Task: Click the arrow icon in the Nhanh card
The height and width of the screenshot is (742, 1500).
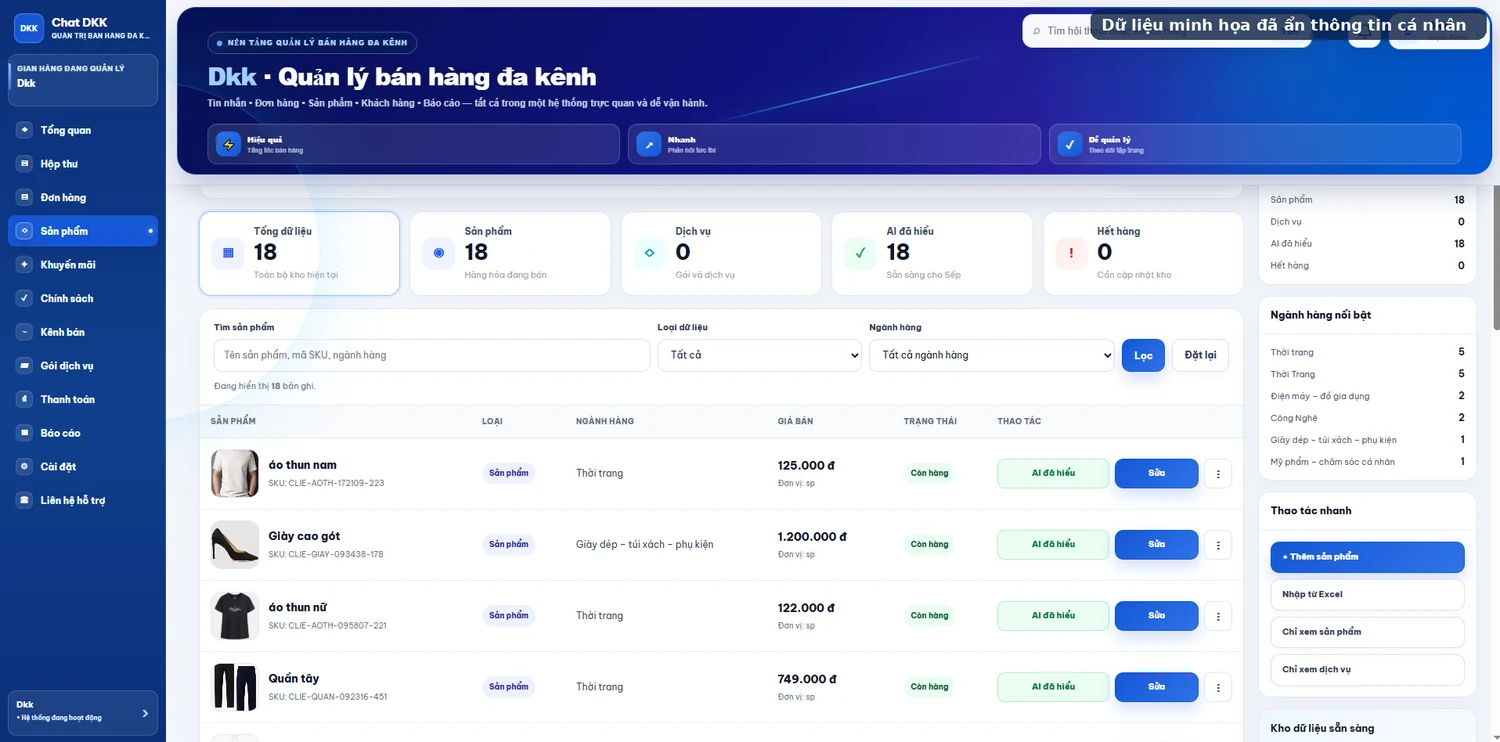Action: [649, 144]
